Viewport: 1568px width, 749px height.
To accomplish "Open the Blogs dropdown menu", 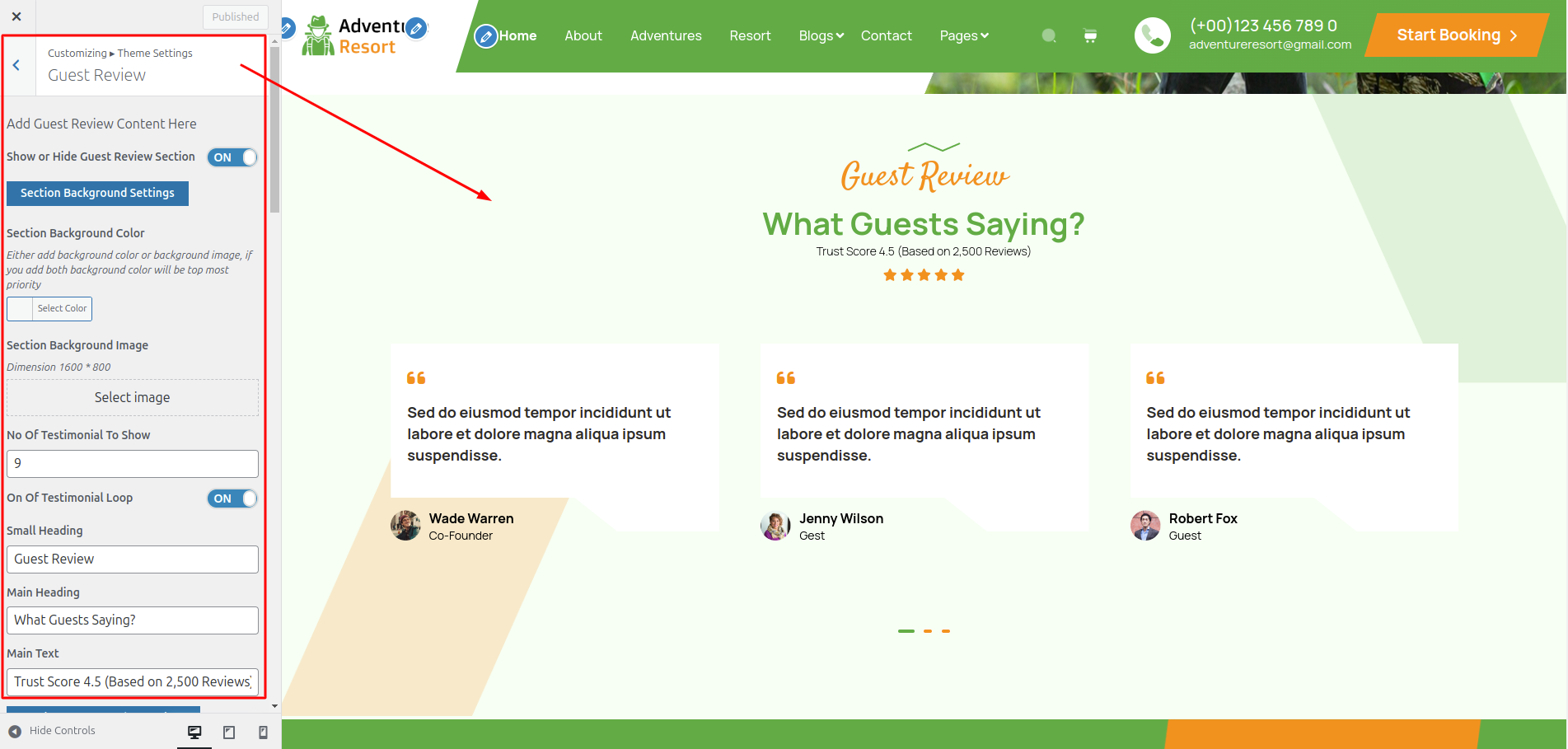I will (x=819, y=35).
